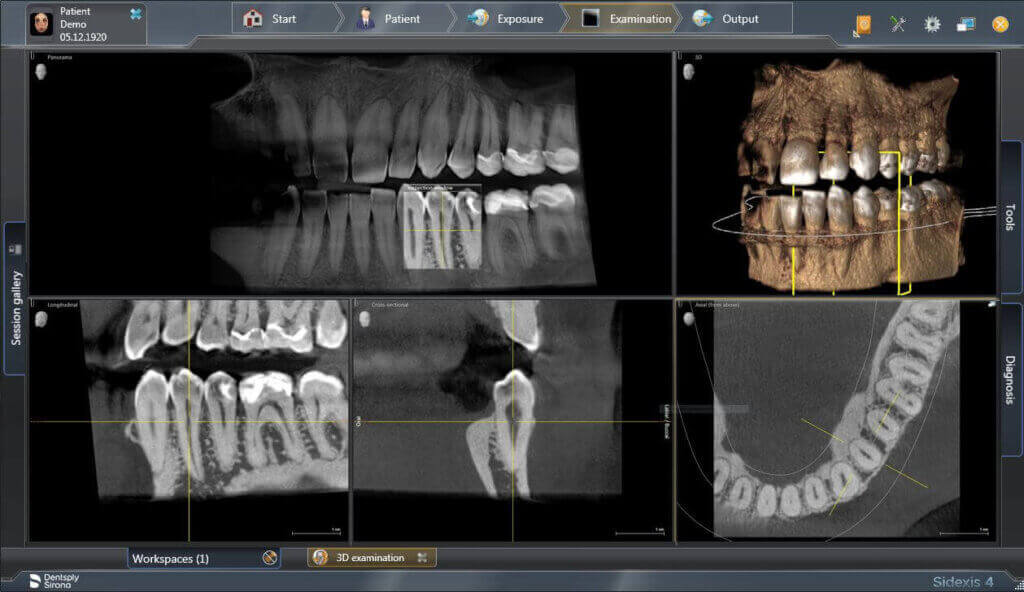Click the head orientation icon in Longitudinal view

click(x=41, y=319)
